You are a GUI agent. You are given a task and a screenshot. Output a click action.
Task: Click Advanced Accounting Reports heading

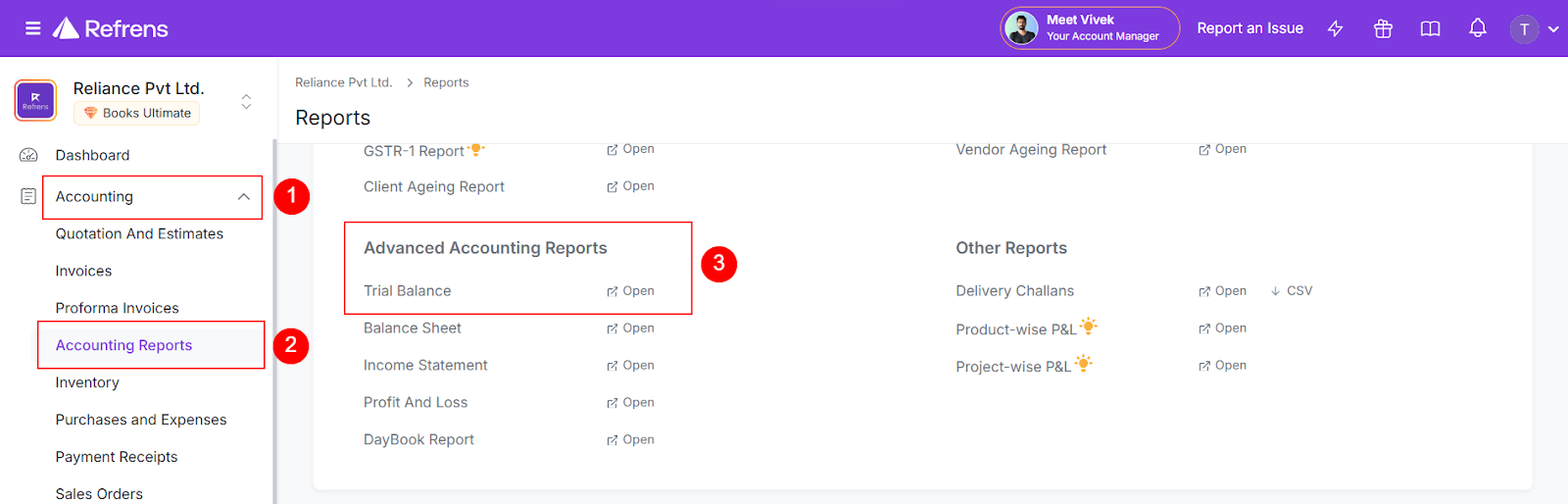pos(485,248)
